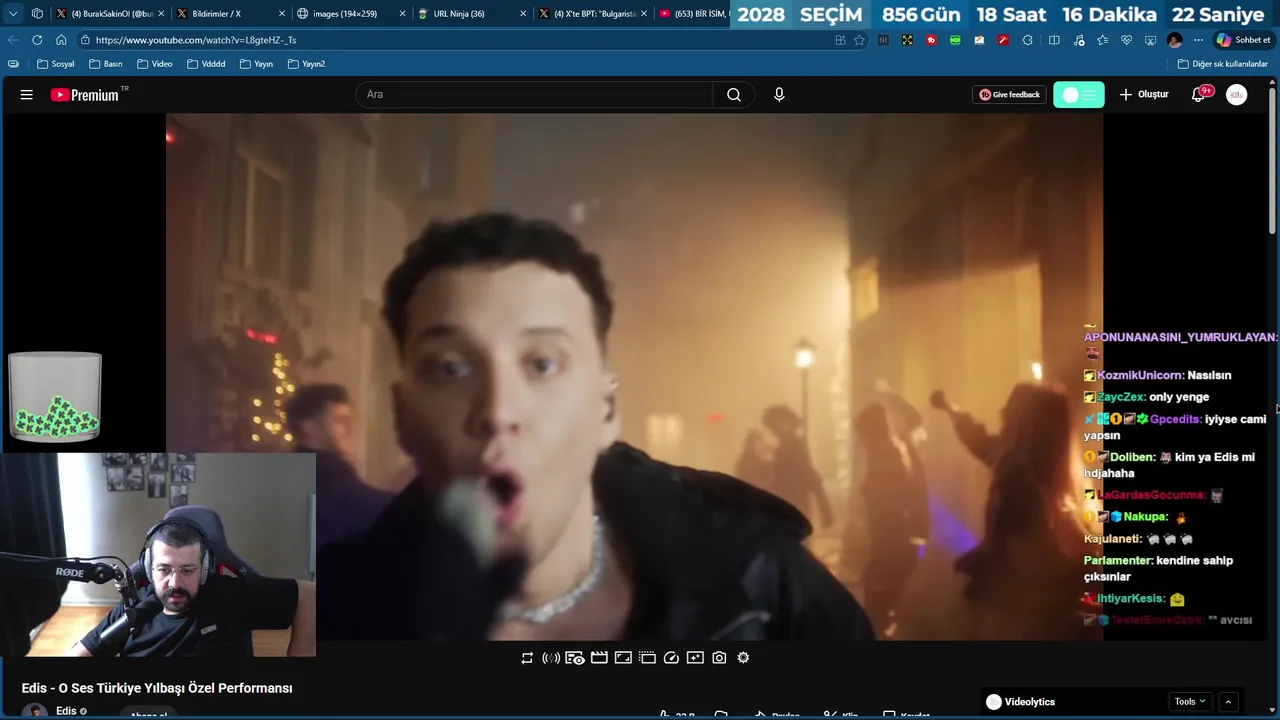1280x720 pixels.
Task: Click the Edis video player frame
Action: 634,376
